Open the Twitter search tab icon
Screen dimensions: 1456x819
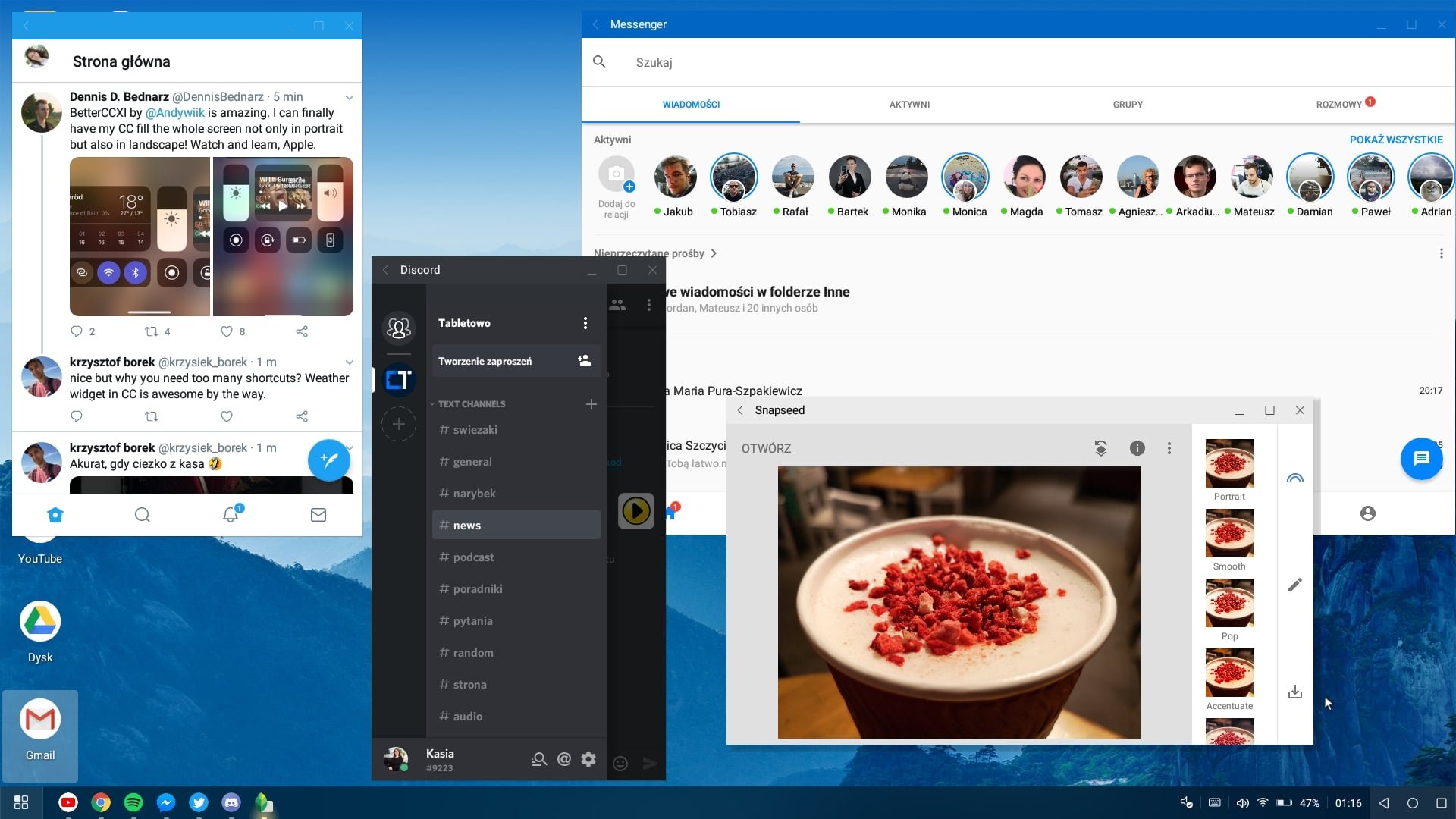click(x=142, y=515)
